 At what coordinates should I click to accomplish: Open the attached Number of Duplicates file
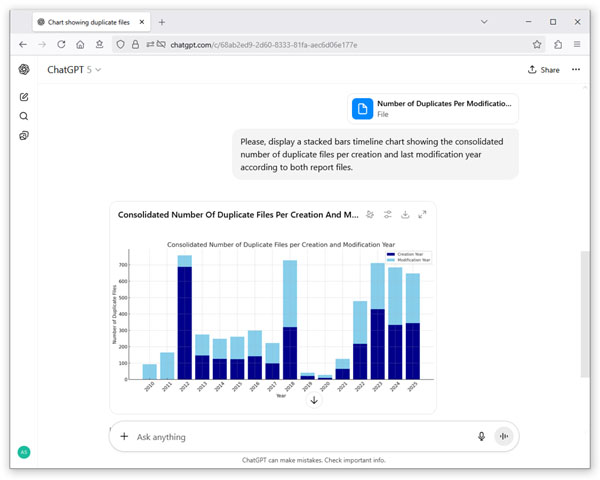(x=433, y=109)
